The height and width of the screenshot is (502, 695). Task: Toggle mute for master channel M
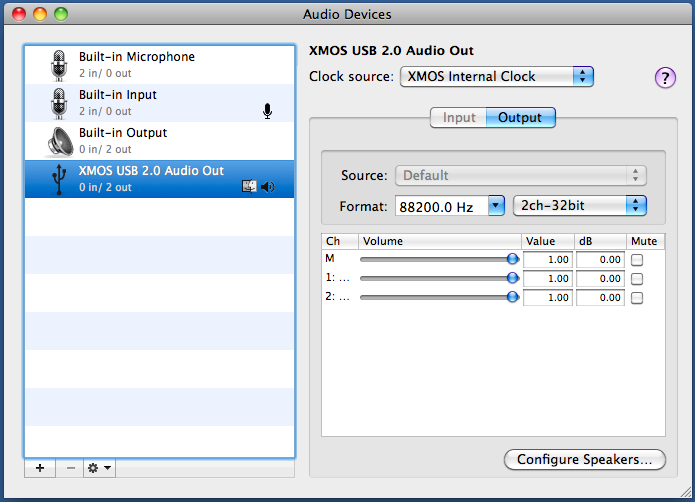637,260
